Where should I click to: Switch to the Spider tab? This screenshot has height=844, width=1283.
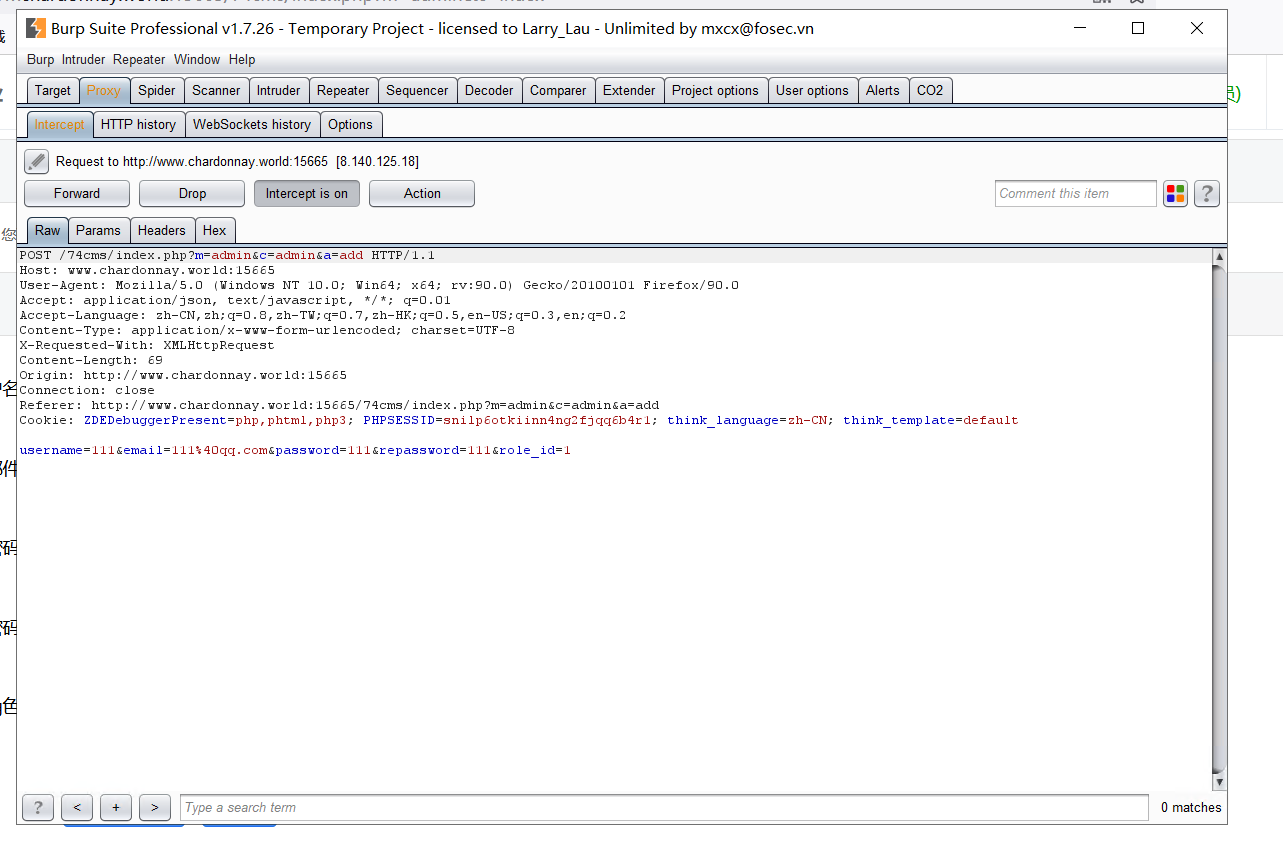tap(157, 90)
